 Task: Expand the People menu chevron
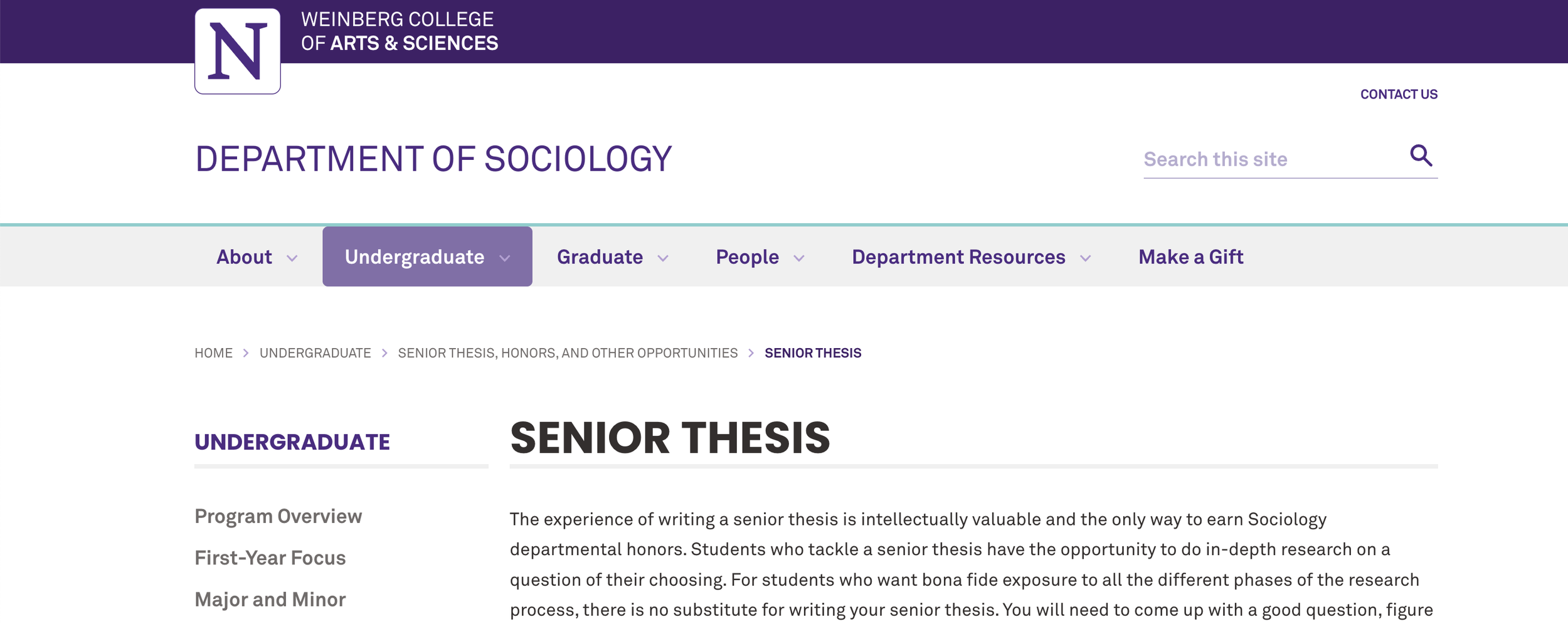799,258
